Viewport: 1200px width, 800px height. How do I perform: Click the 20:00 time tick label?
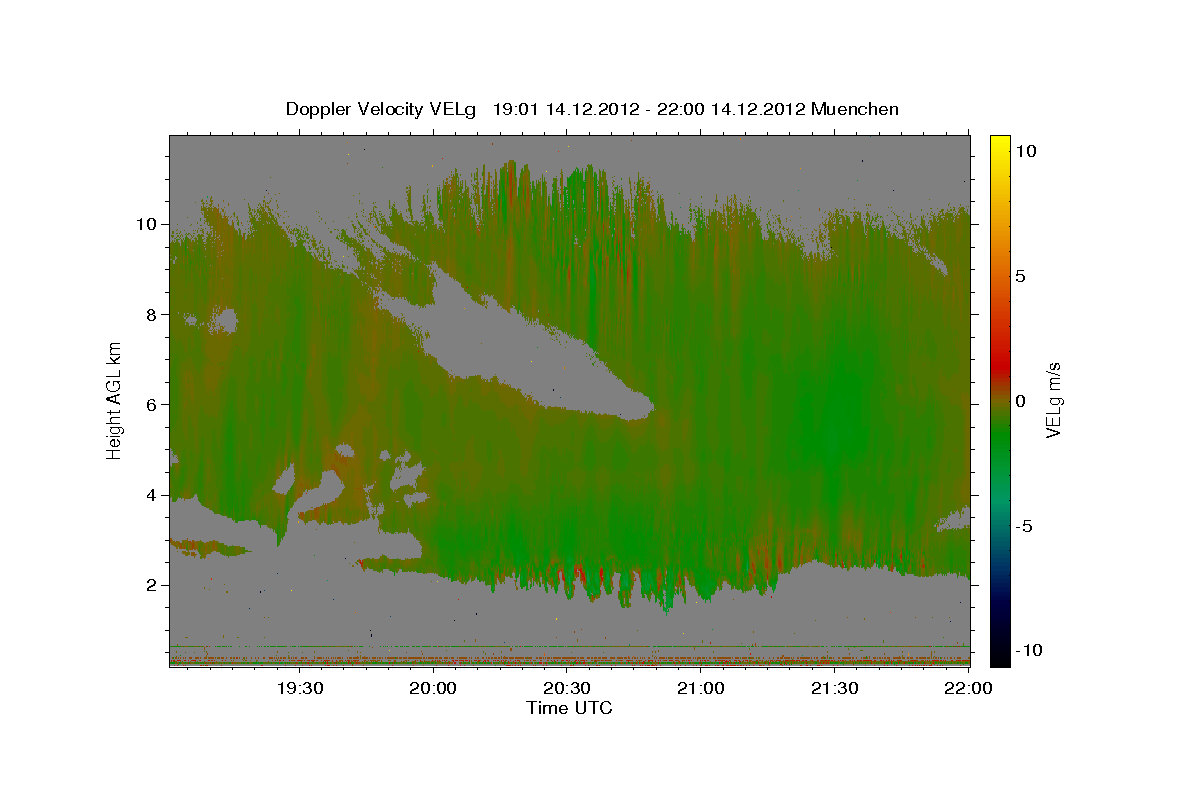(x=434, y=688)
